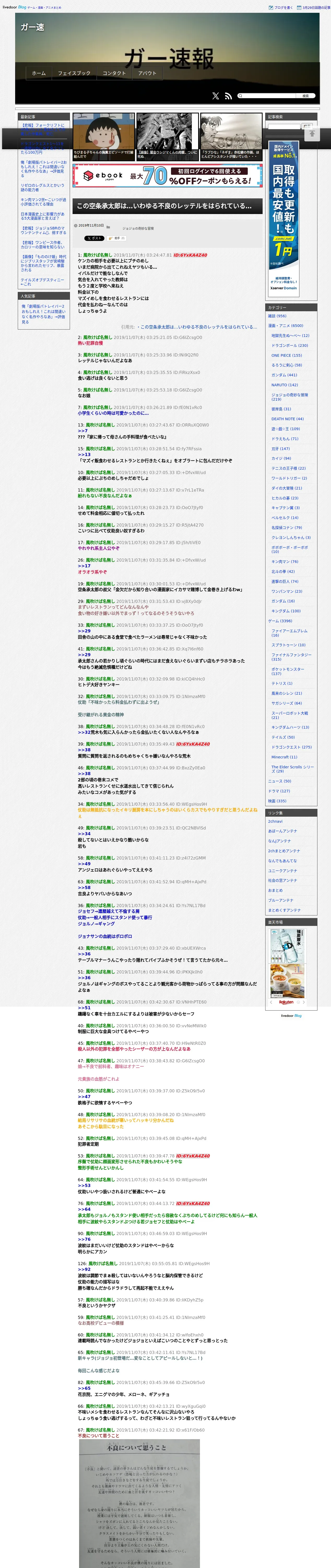Open the 闇金ウシジマくん thumbnail article
331x1568 pixels.
[167, 136]
